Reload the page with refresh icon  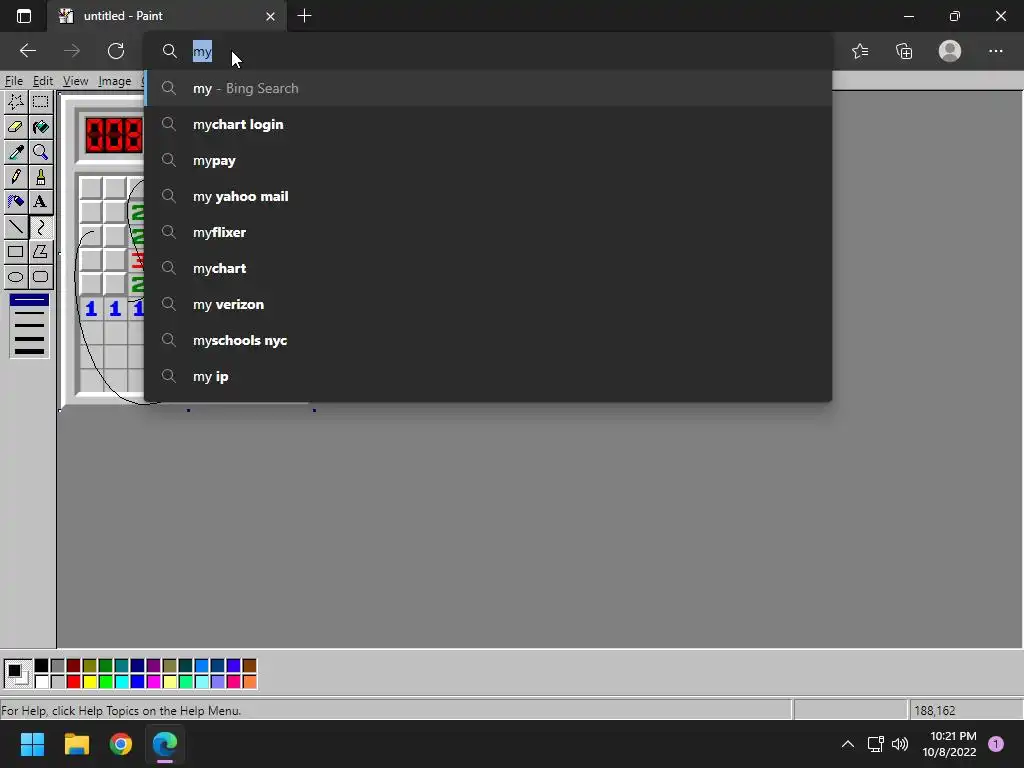pos(116,51)
